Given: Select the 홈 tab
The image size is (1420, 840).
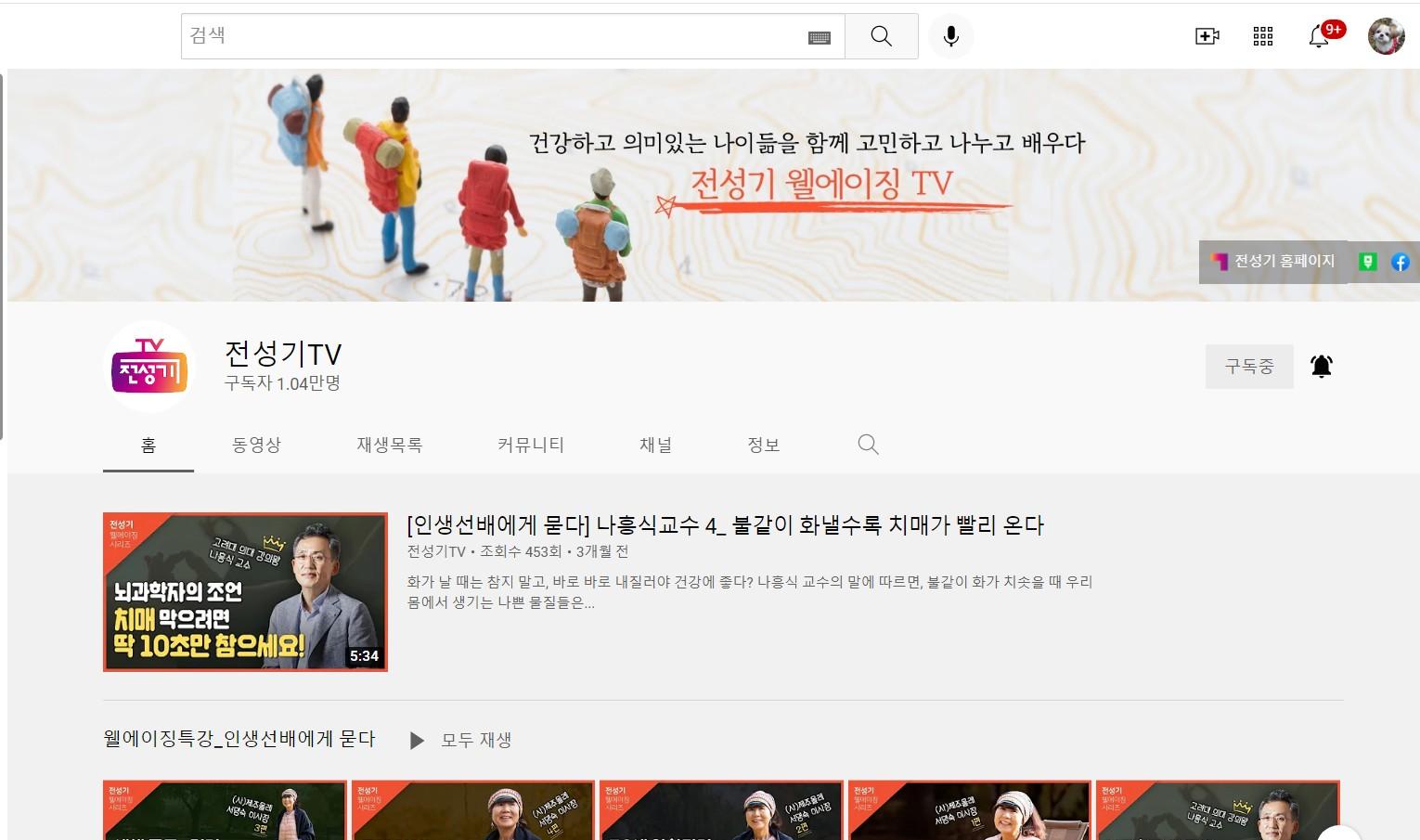Looking at the screenshot, I should click(148, 446).
